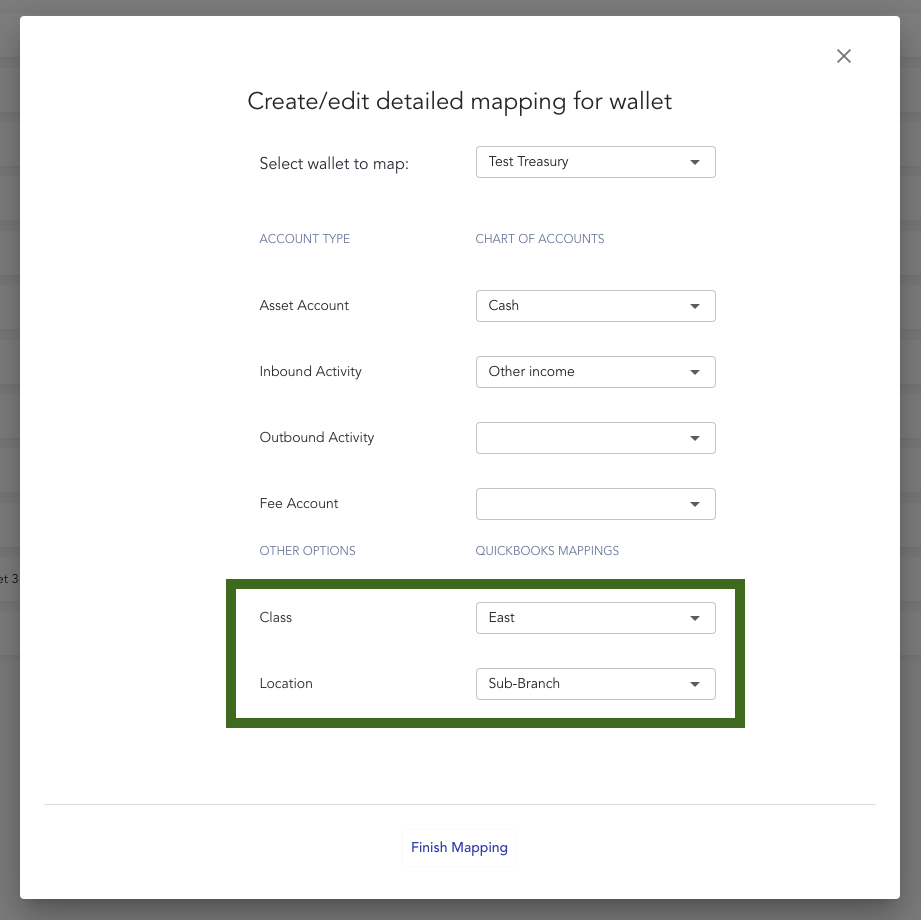Click the Fee Account label text
This screenshot has width=921, height=920.
pos(299,504)
